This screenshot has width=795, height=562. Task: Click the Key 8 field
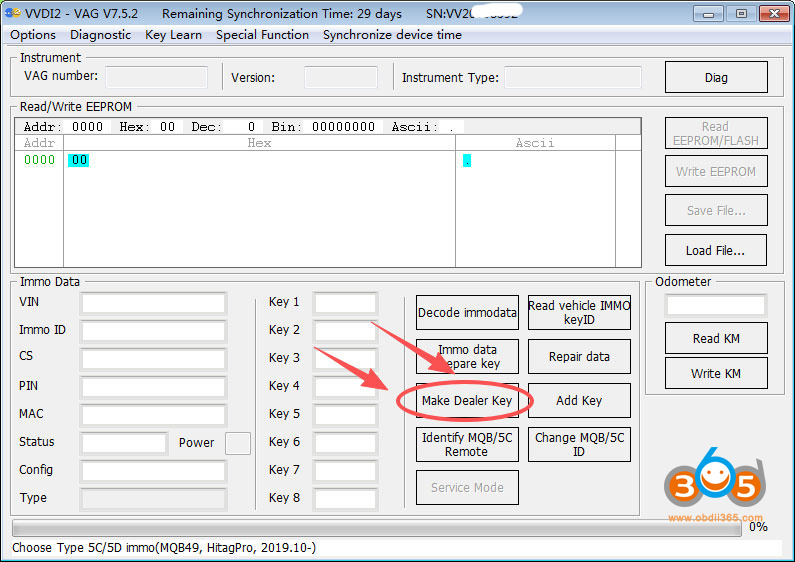[345, 499]
